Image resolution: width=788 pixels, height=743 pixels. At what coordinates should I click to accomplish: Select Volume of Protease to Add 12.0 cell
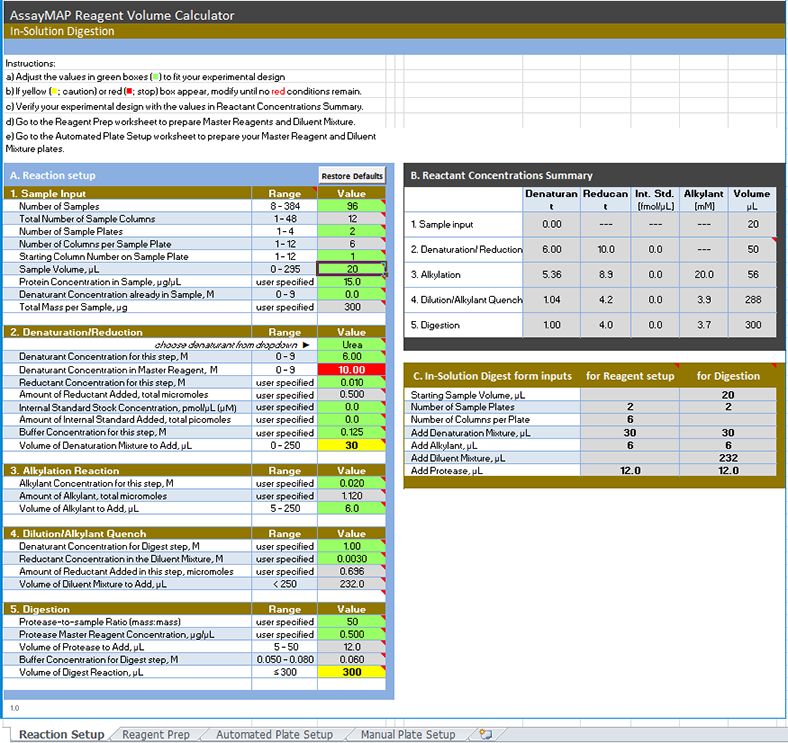[351, 647]
